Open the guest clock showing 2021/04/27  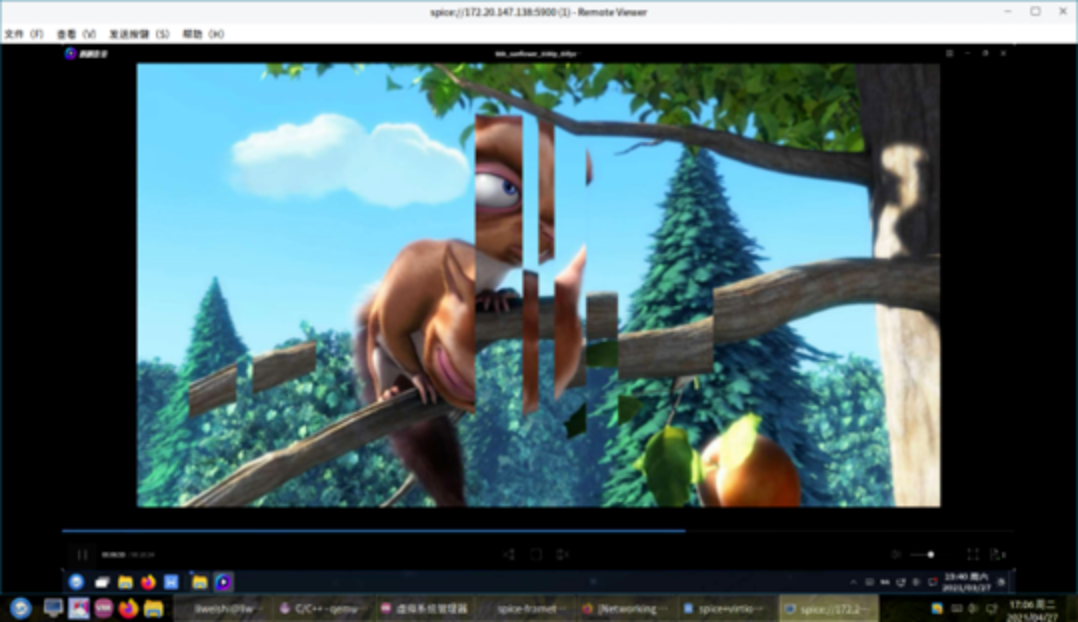(966, 582)
